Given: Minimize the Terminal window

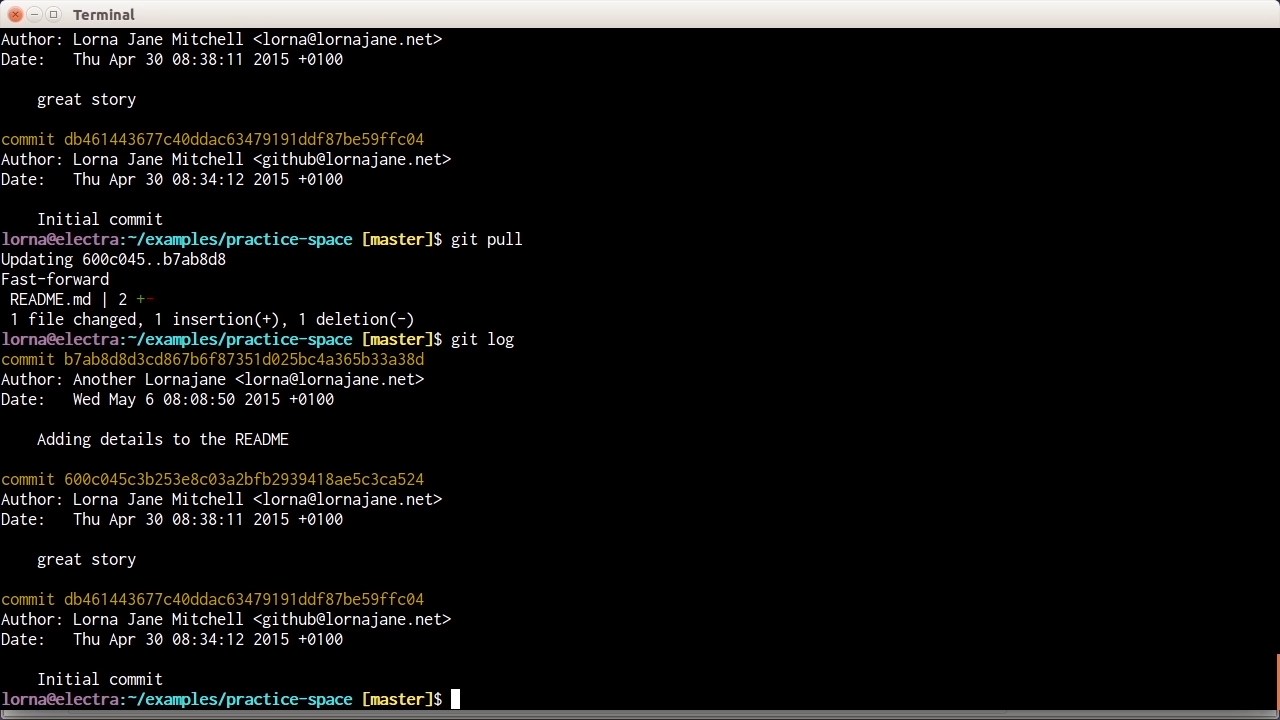Looking at the screenshot, I should click(34, 14).
